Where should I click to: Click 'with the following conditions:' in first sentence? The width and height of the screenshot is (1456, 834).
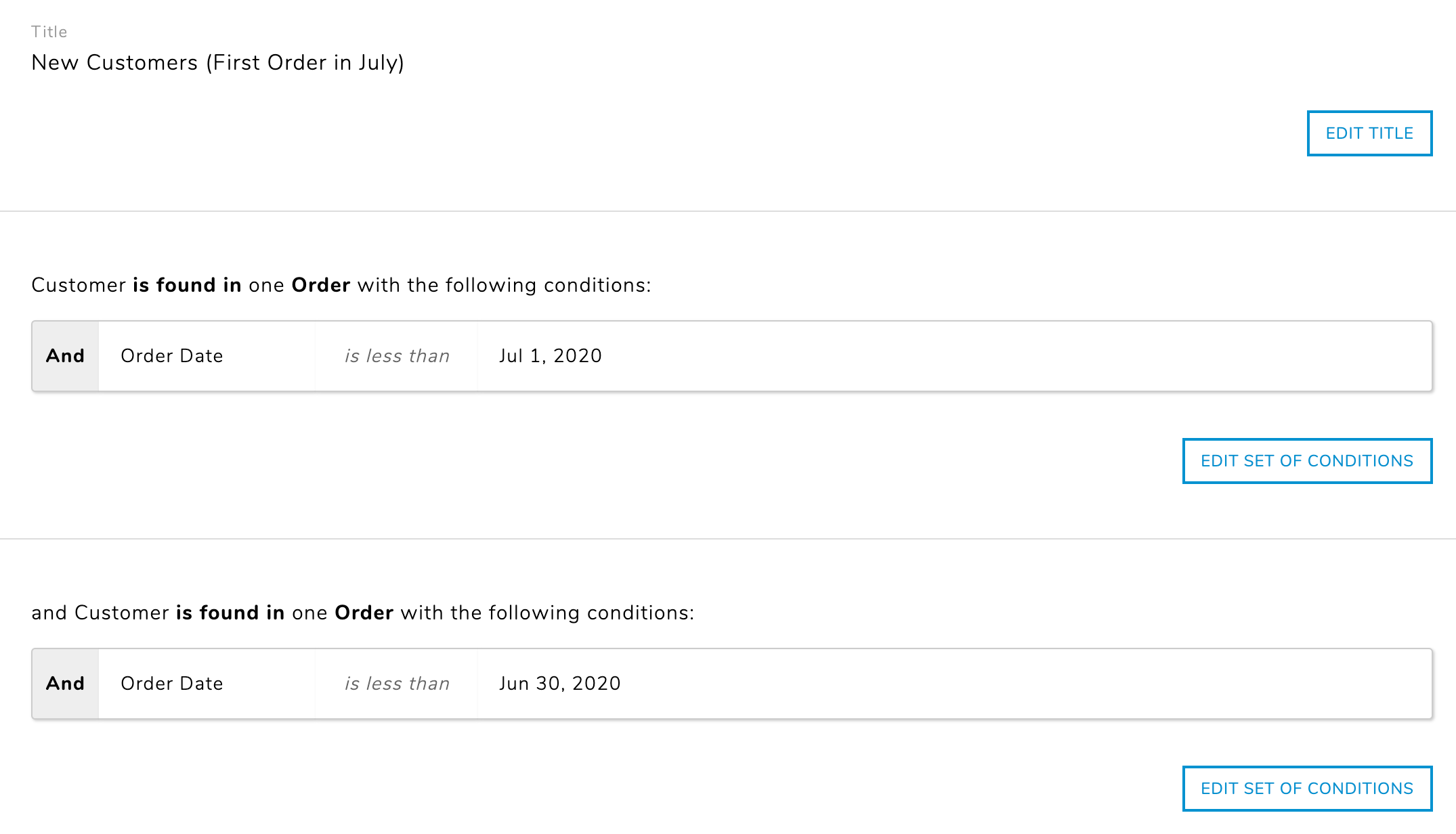coord(504,285)
